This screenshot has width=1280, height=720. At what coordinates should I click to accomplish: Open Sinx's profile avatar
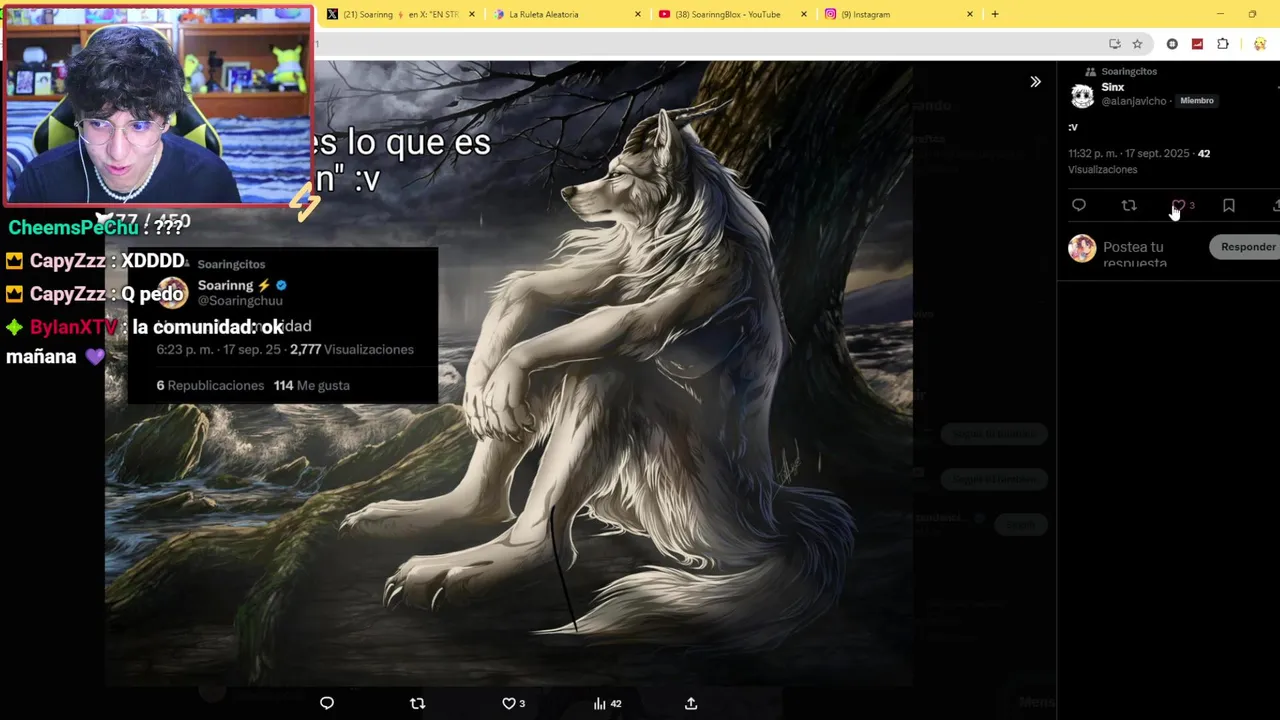pyautogui.click(x=1082, y=96)
